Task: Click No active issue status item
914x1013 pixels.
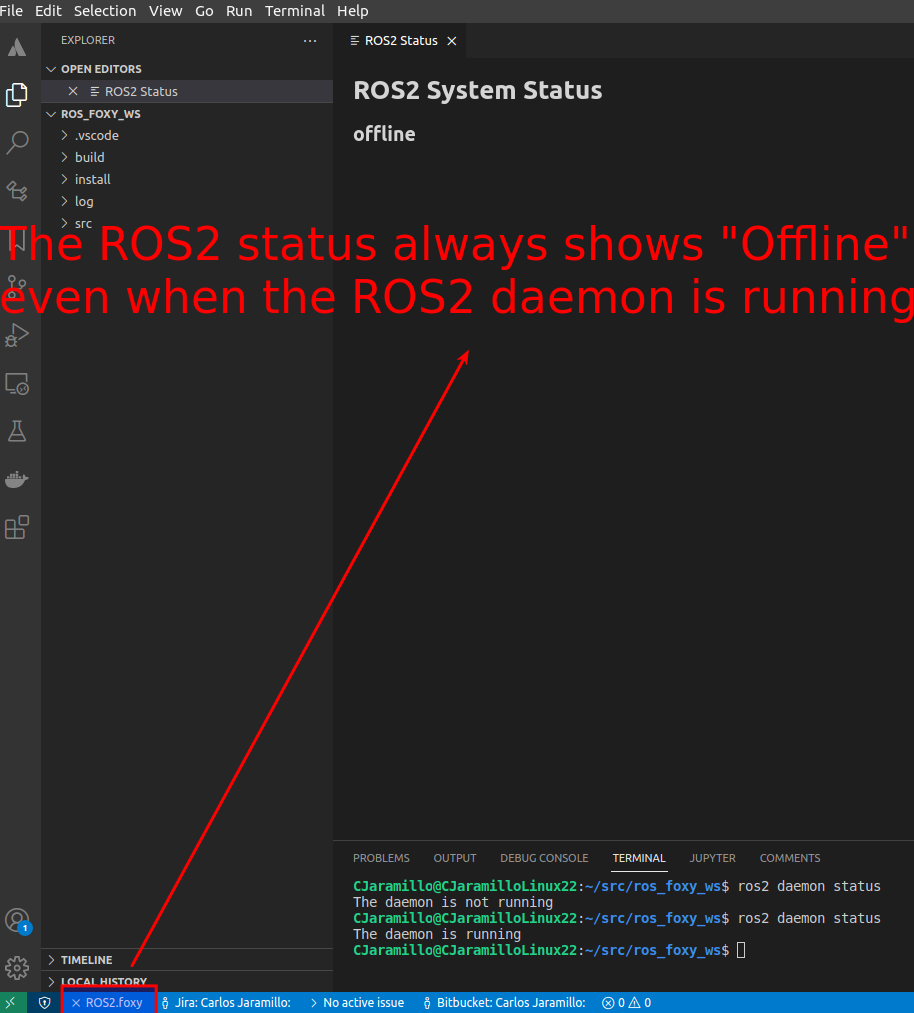Action: [357, 1003]
